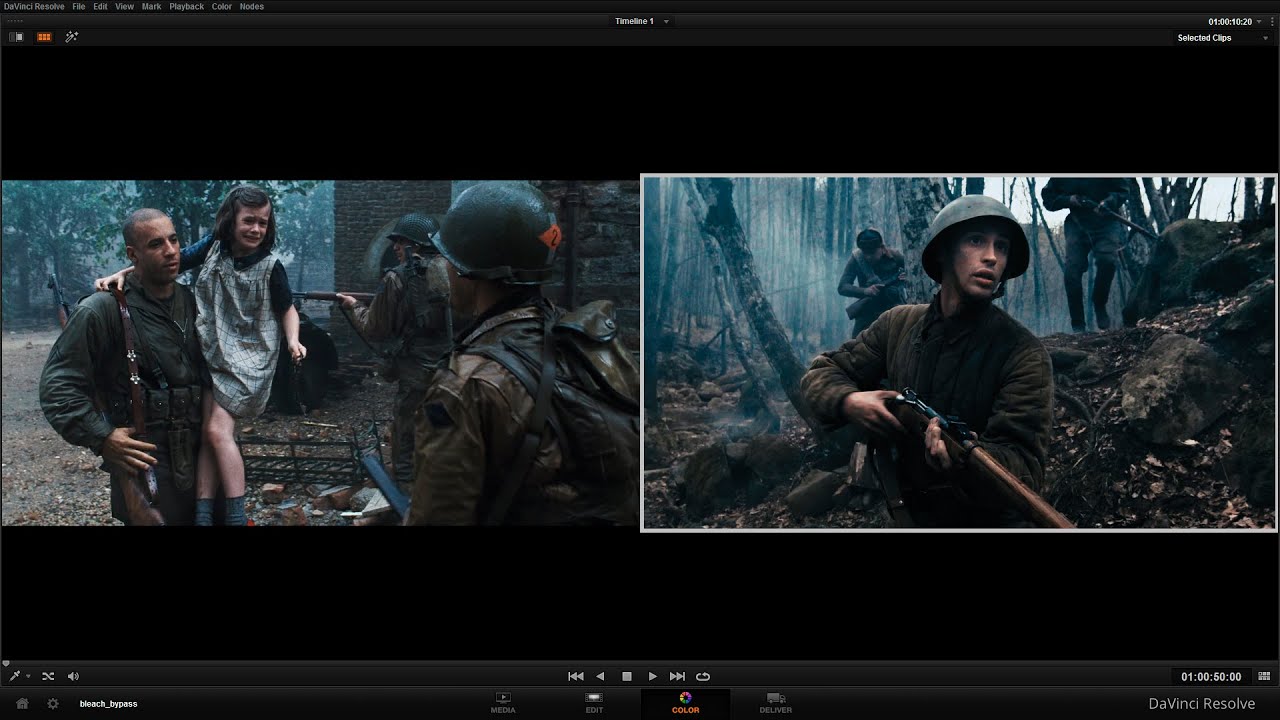The height and width of the screenshot is (720, 1280).
Task: Open the timecode 01:00:10:20 dropdown arrow
Action: [x=1259, y=21]
